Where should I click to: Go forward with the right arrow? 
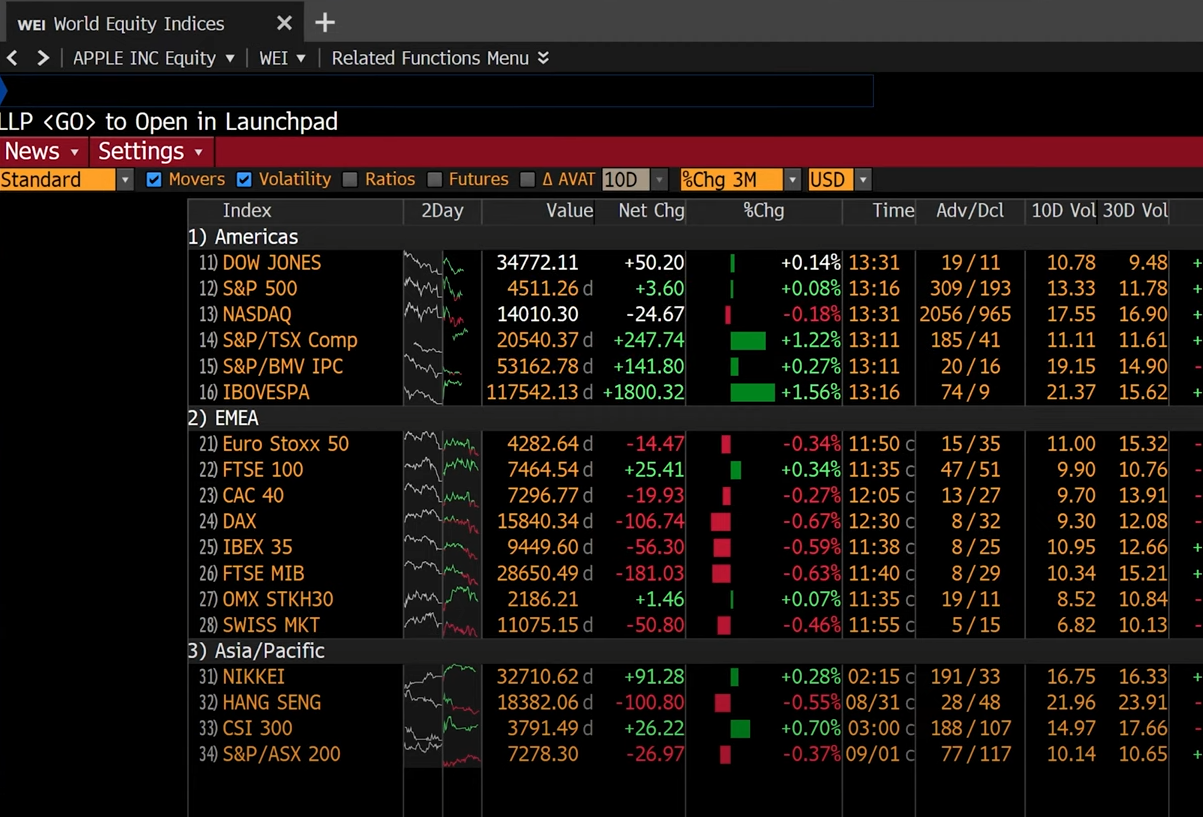(x=43, y=58)
